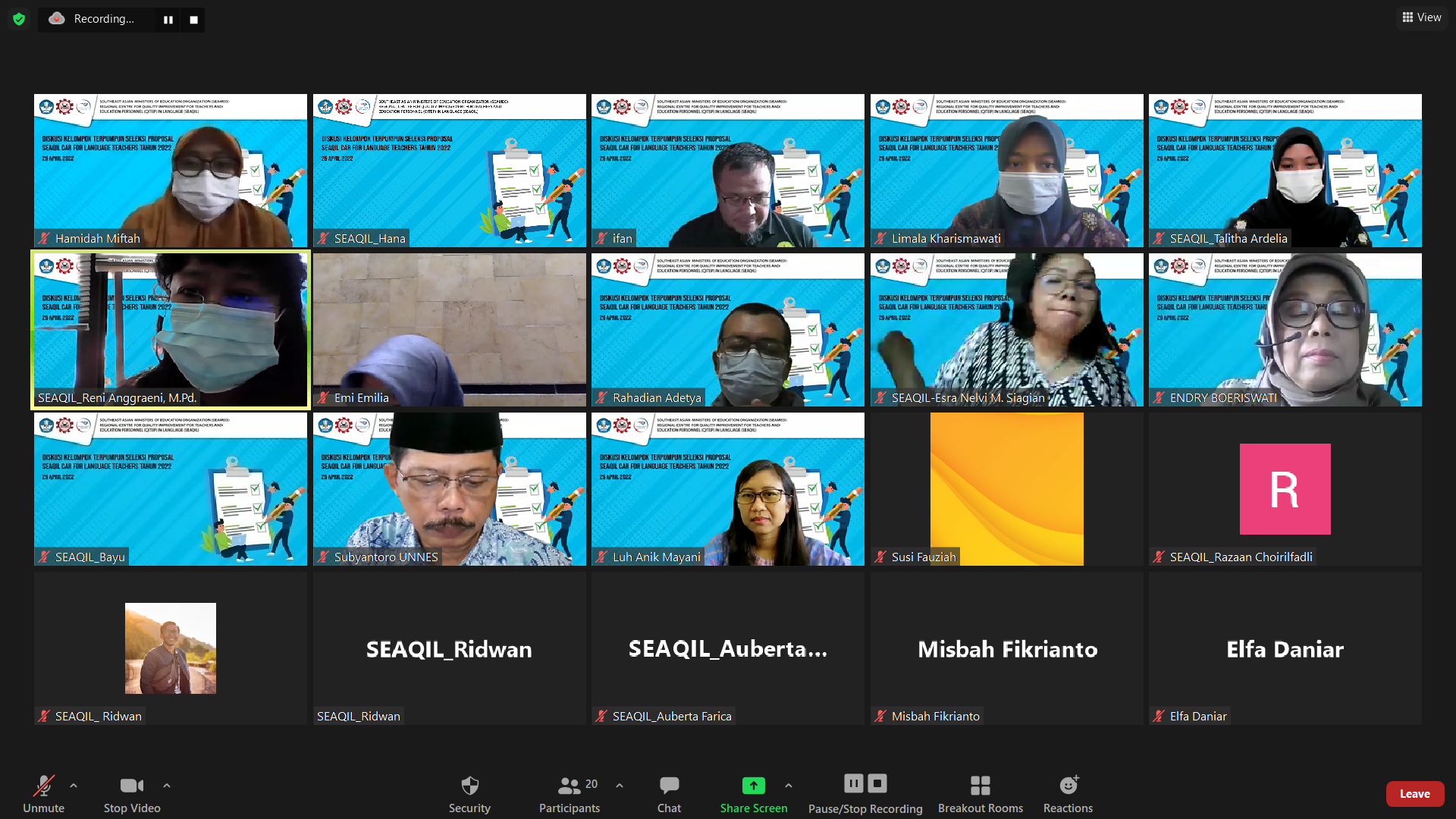Expand video options arrow beside Stop Video
Image resolution: width=1456 pixels, height=819 pixels.
click(x=167, y=786)
